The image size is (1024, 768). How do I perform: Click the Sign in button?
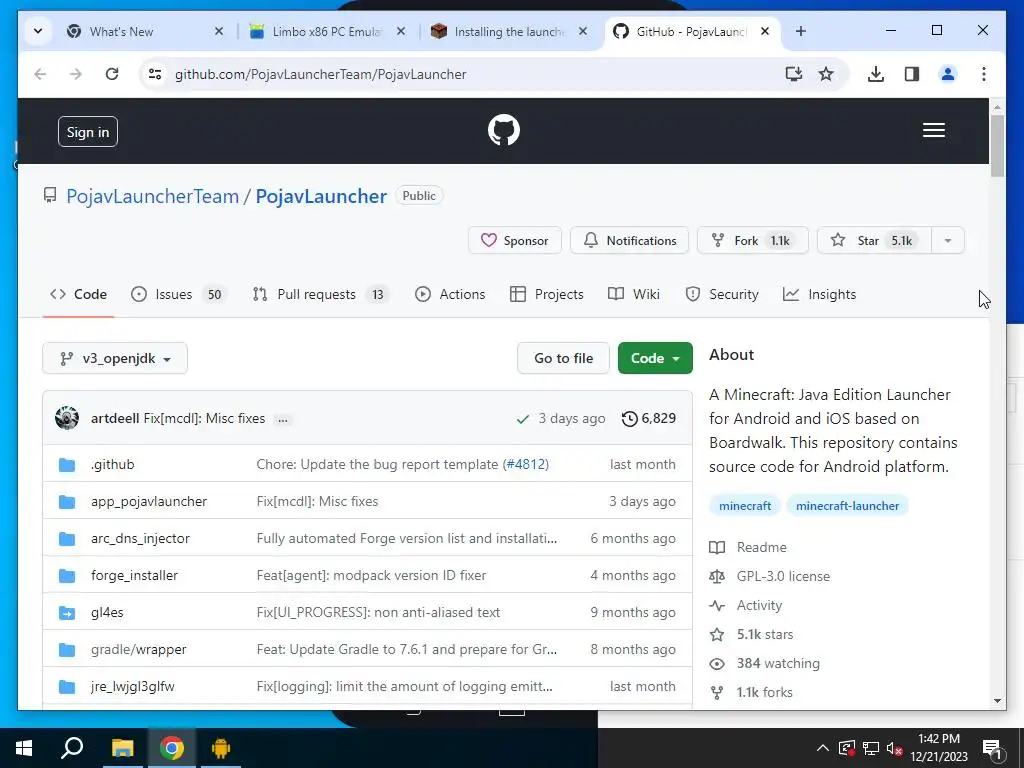pyautogui.click(x=88, y=132)
